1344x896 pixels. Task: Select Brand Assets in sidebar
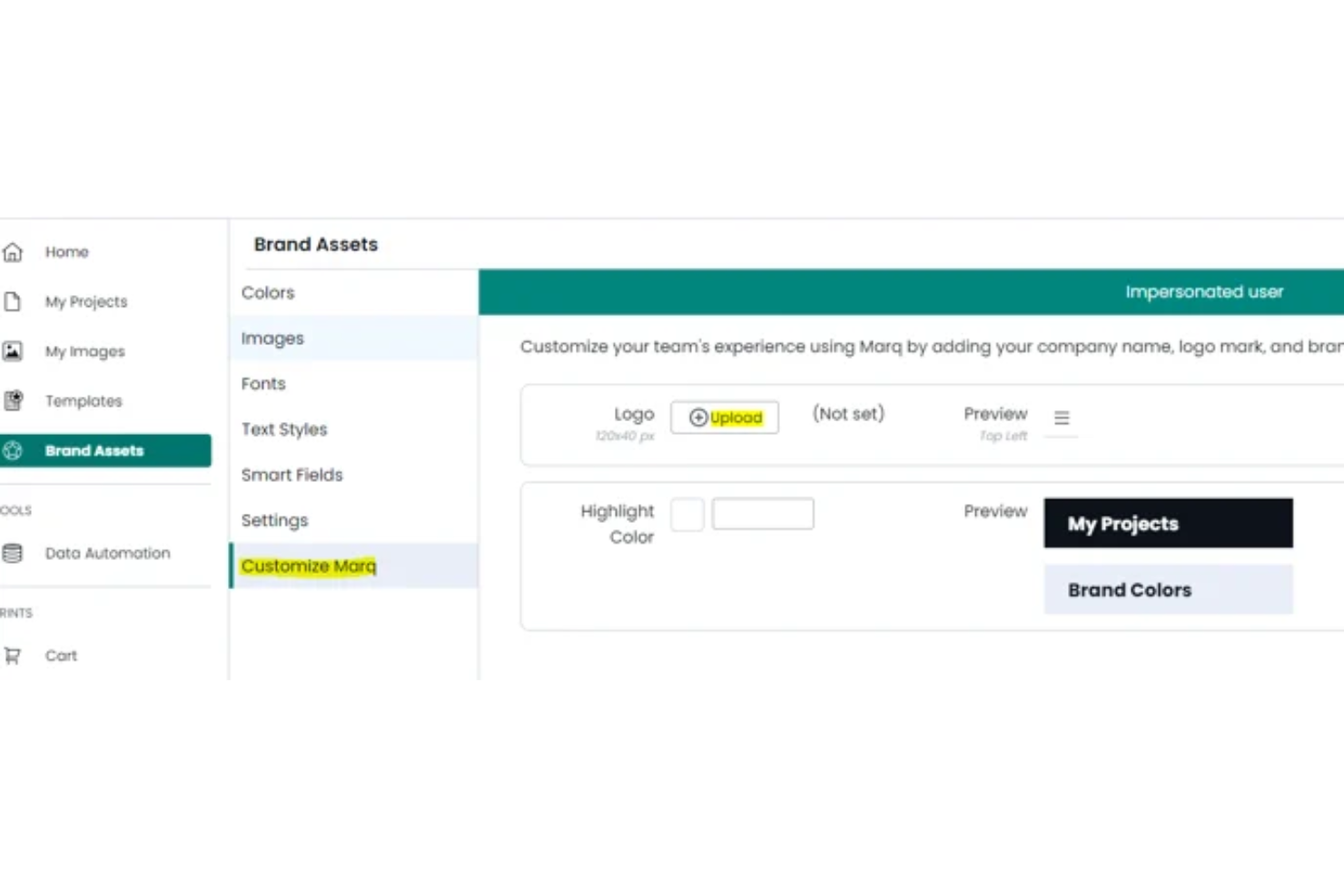click(x=105, y=450)
